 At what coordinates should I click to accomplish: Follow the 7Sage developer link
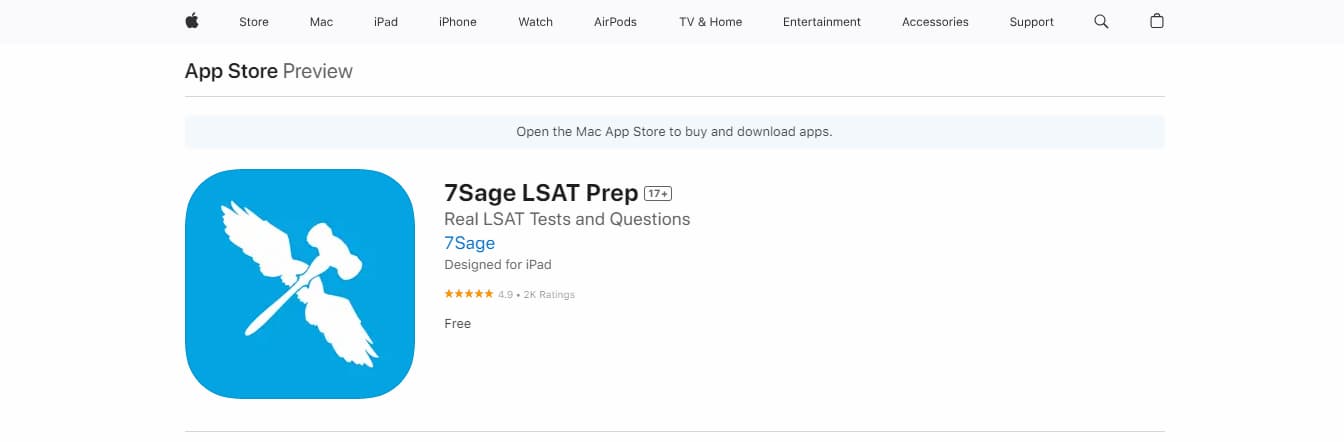[469, 243]
